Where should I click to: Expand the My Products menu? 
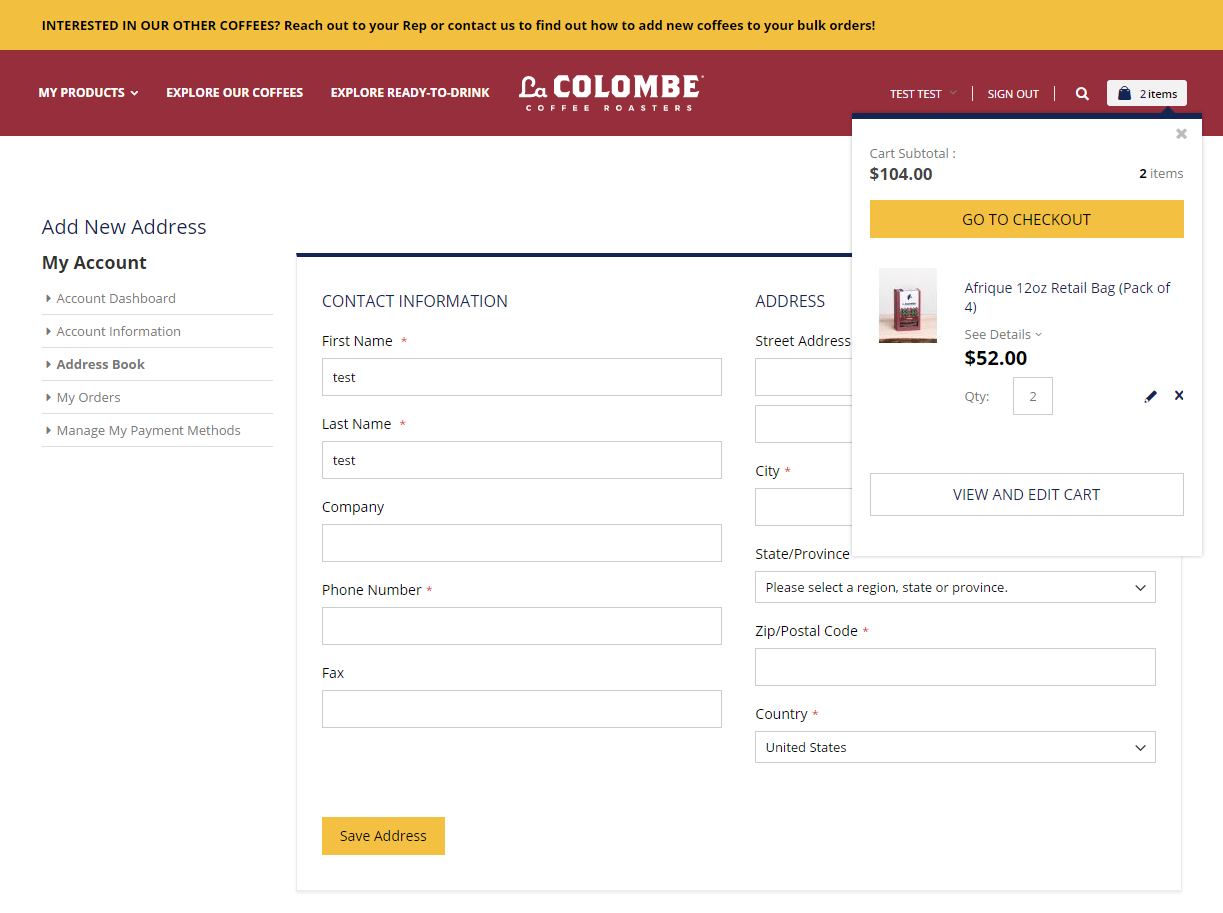[x=88, y=93]
